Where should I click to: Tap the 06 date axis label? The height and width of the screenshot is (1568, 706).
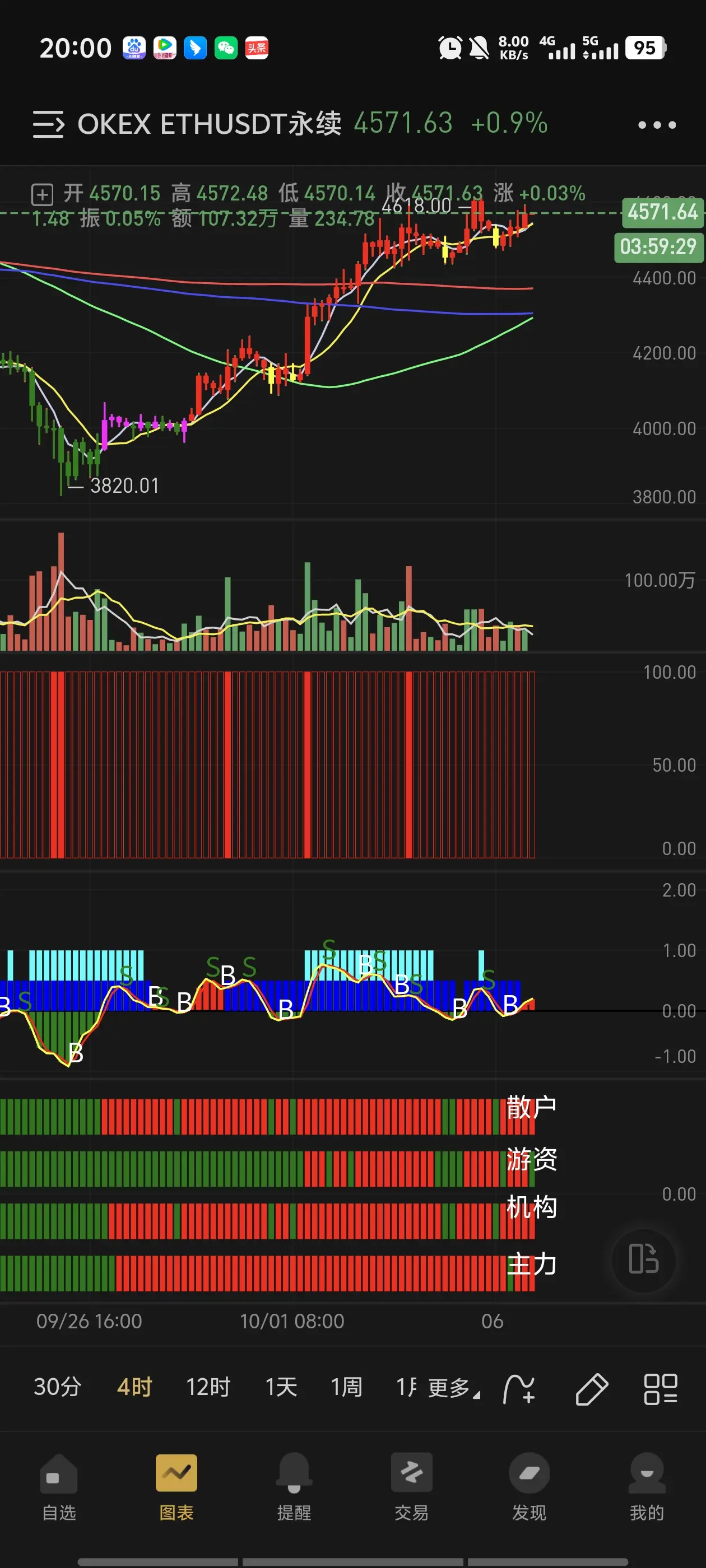point(492,1321)
